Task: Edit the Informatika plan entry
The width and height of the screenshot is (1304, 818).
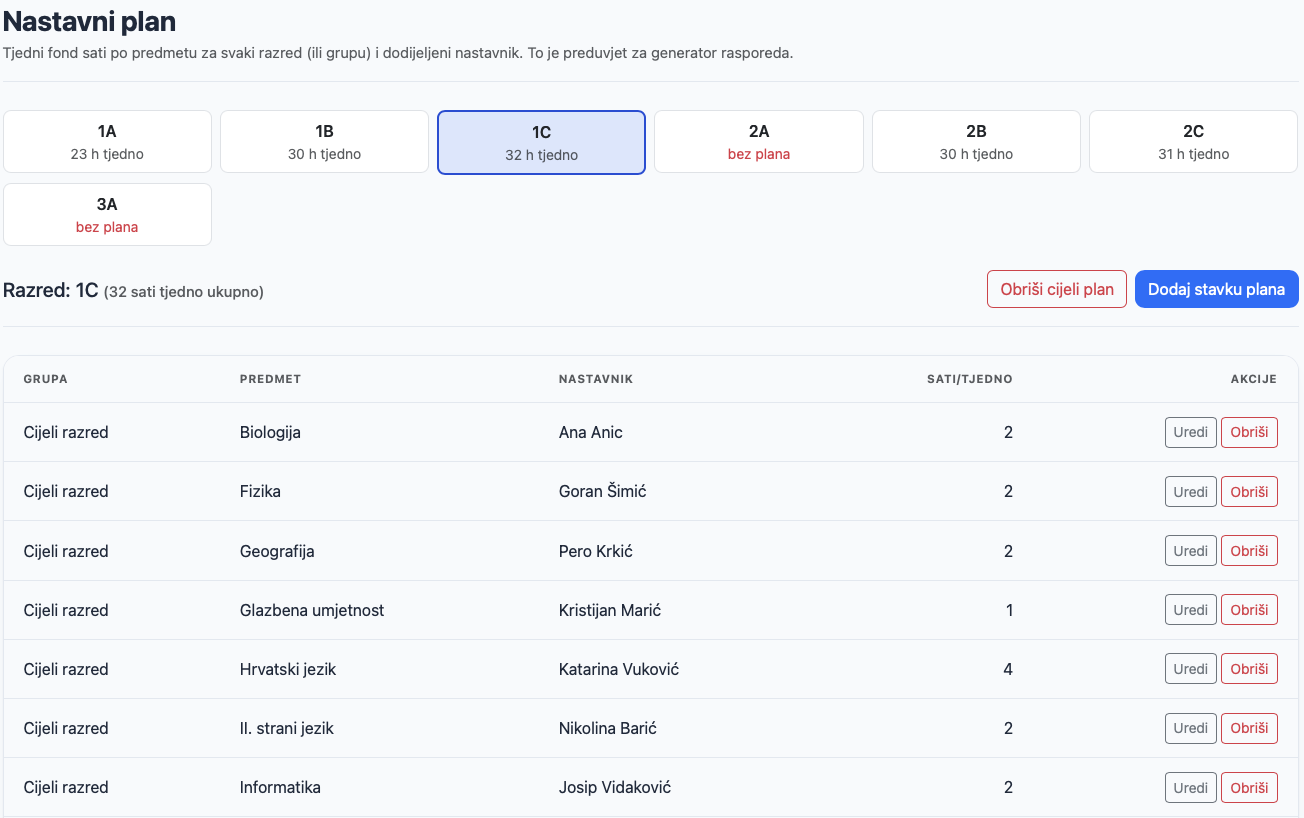Action: coord(1191,787)
